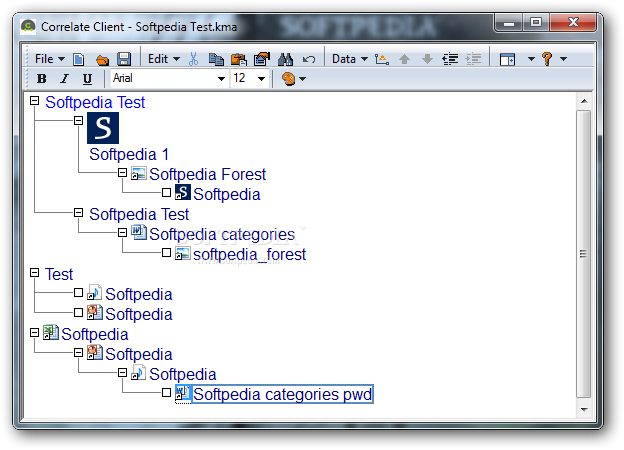Screen dimensions: 624x450
Task: Copy the selected item via Copy icon
Action: 216,59
